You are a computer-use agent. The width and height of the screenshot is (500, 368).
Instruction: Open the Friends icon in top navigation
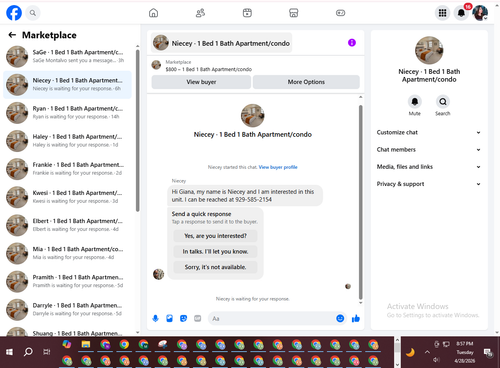coord(200,13)
